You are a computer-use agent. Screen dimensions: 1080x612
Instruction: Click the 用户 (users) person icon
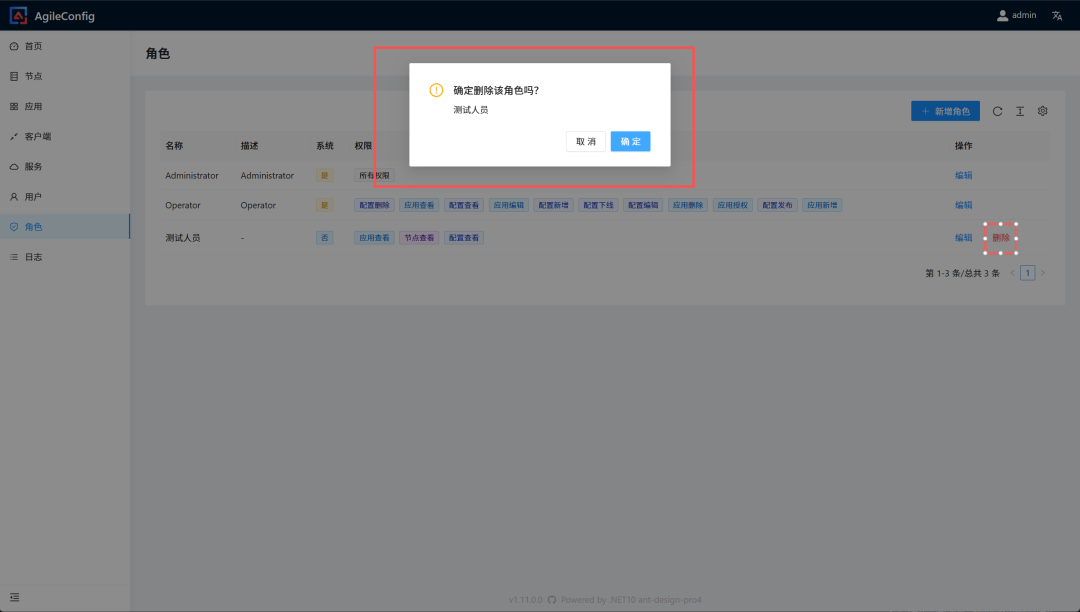[12, 196]
